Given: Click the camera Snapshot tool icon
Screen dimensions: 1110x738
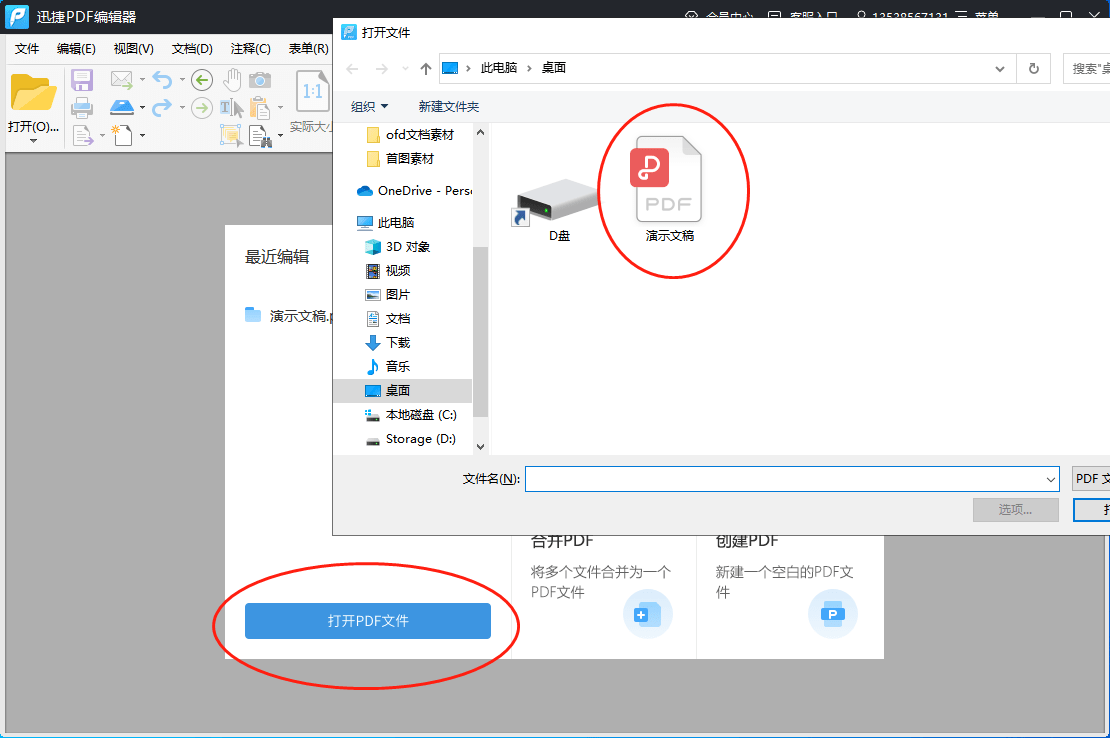Looking at the screenshot, I should point(260,80).
